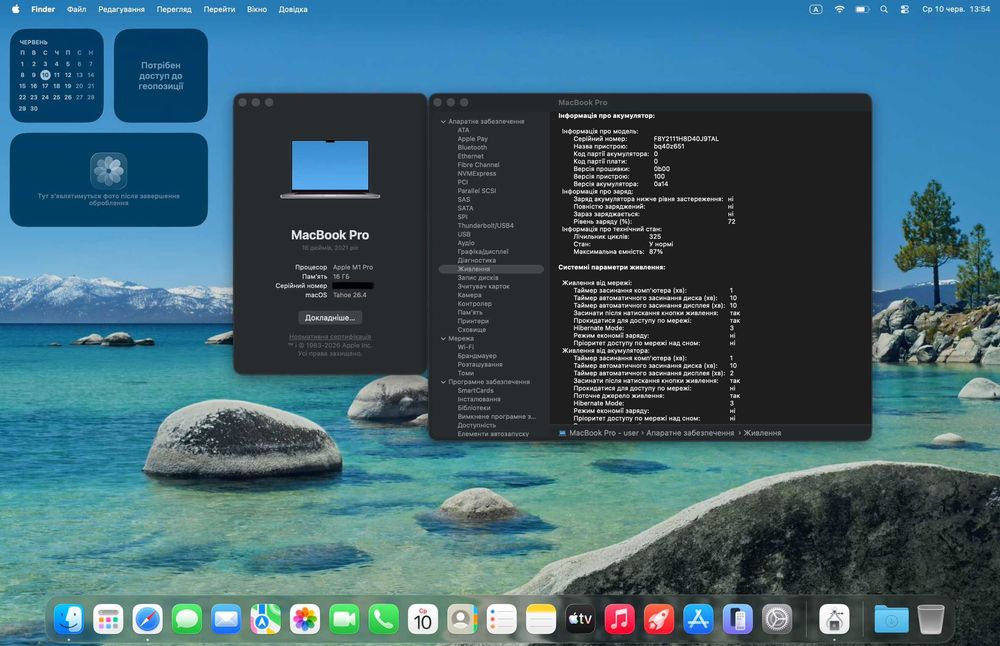1000x646 pixels.
Task: Open Calendar icon showing 10
Action: 423,619
